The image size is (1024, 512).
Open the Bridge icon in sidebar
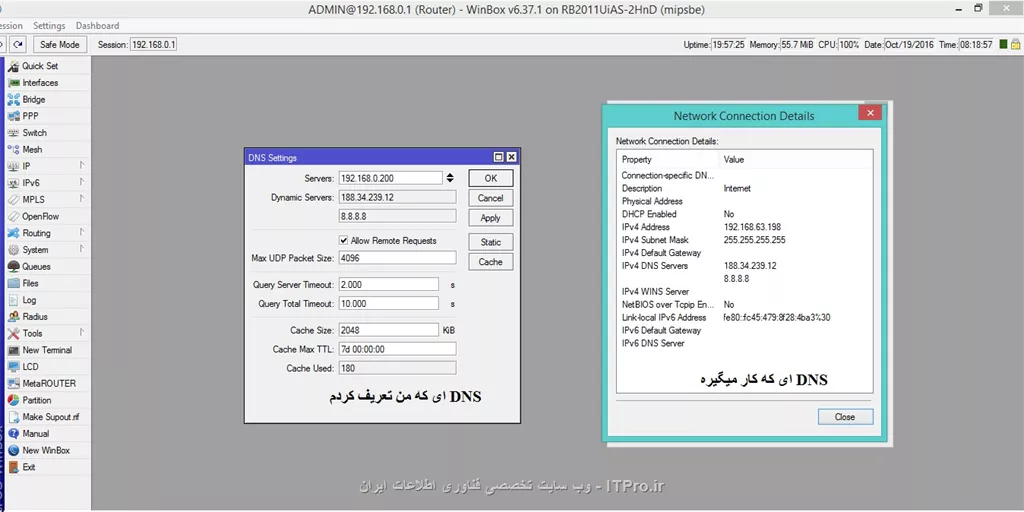tap(13, 99)
